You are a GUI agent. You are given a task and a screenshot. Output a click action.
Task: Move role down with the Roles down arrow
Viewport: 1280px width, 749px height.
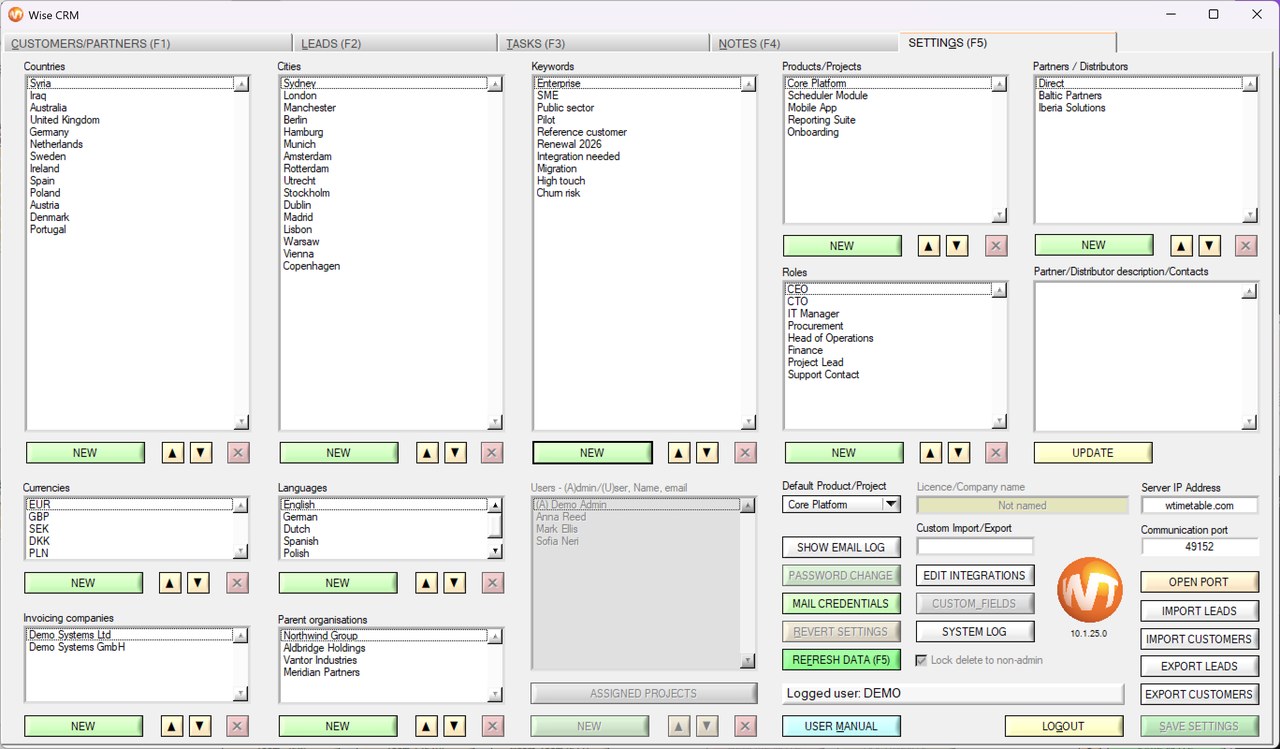click(958, 453)
